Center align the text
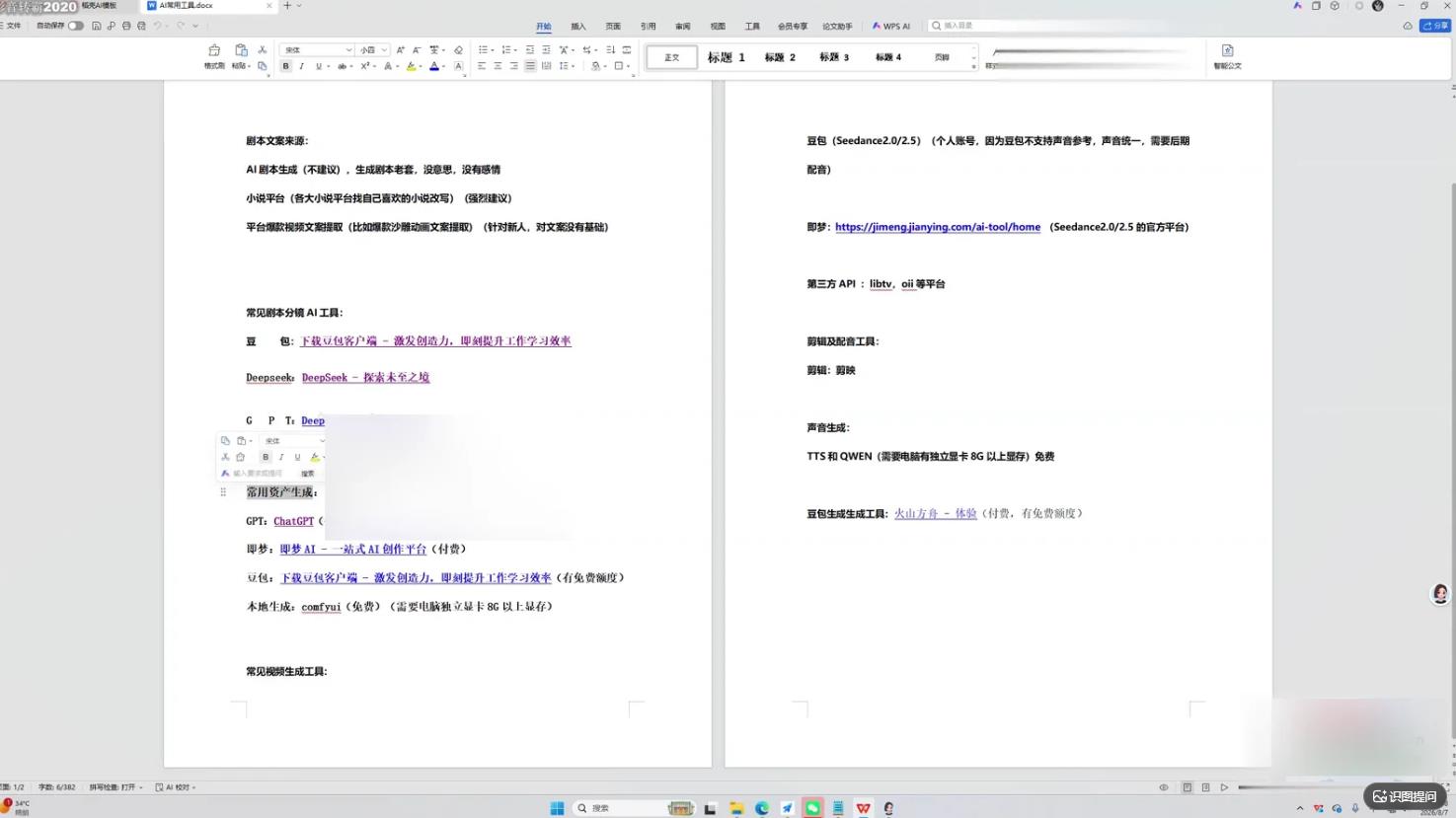Screen dimensions: 1456x818 click(x=498, y=66)
